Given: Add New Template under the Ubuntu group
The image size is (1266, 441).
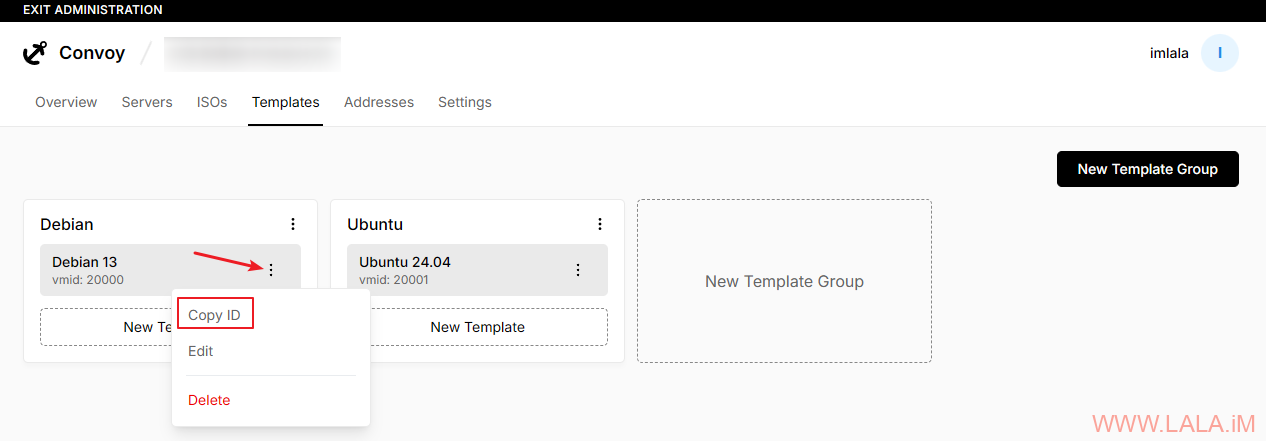Looking at the screenshot, I should (477, 327).
